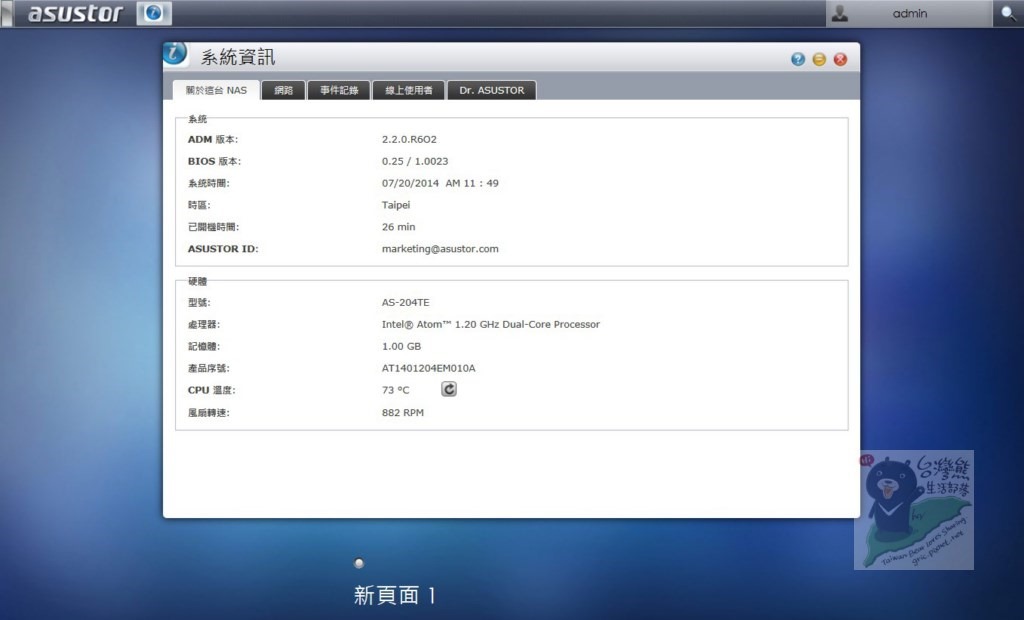The image size is (1024, 620).
Task: Open the 事件記錄 tab
Action: (339, 90)
